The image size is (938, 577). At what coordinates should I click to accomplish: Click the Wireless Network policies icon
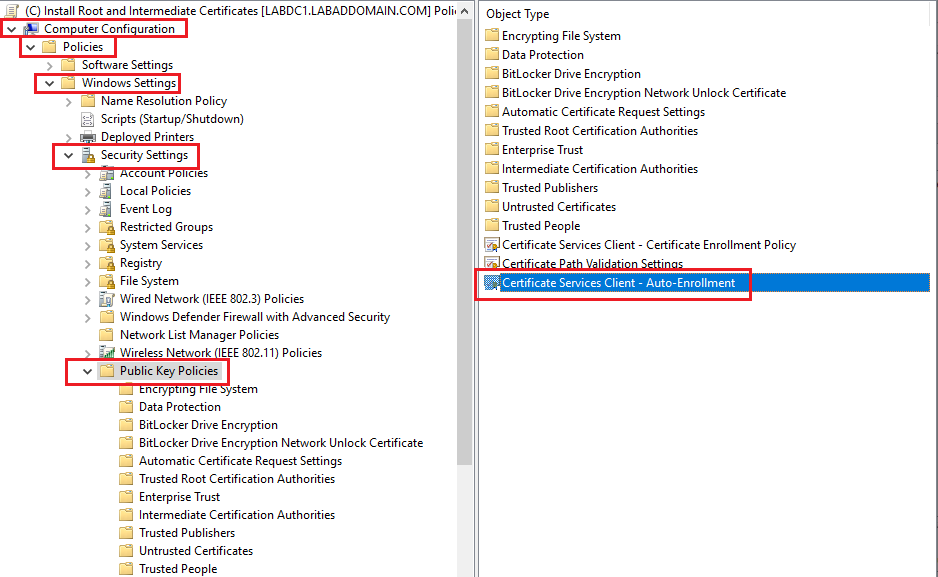[x=107, y=353]
